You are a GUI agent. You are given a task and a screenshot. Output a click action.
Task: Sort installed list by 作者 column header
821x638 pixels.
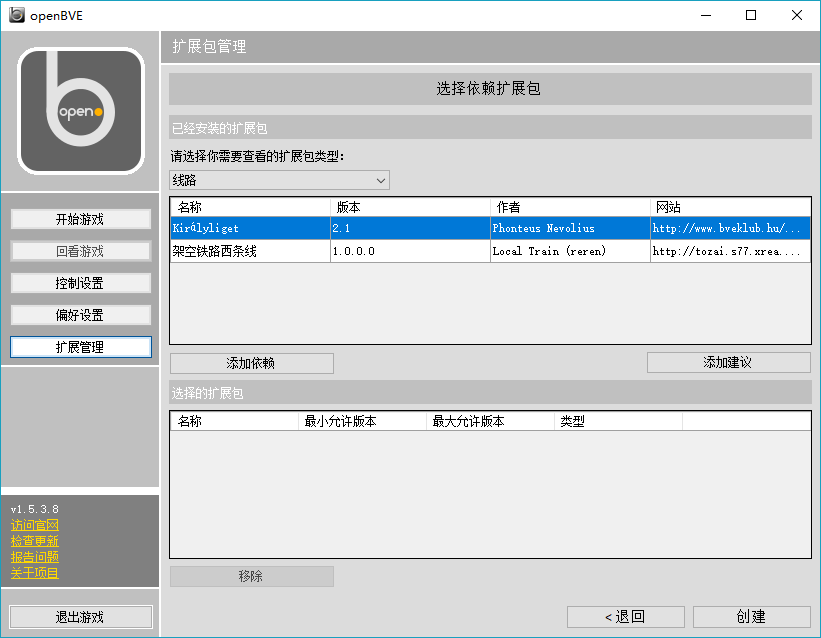(x=570, y=207)
